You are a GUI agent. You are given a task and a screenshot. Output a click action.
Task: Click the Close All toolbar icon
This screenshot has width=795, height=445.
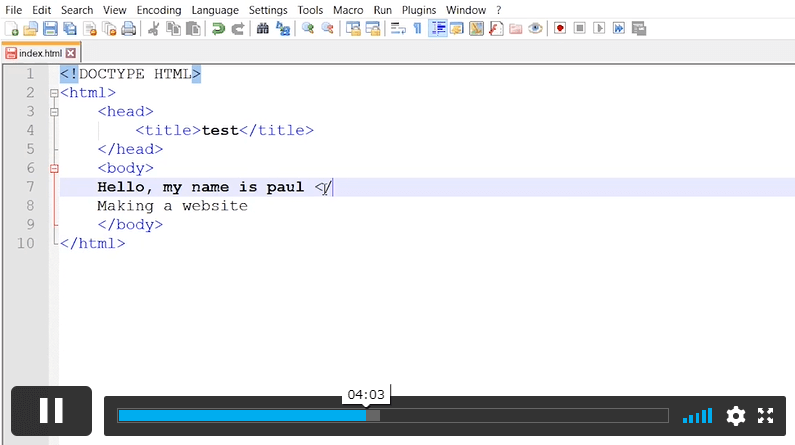pos(109,29)
